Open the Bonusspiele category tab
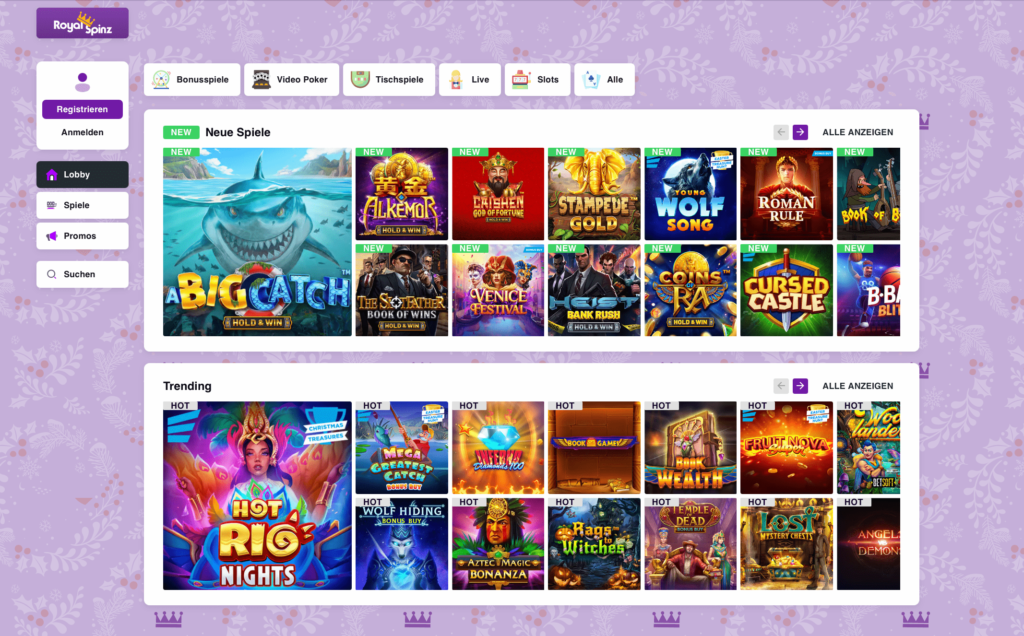 click(192, 80)
